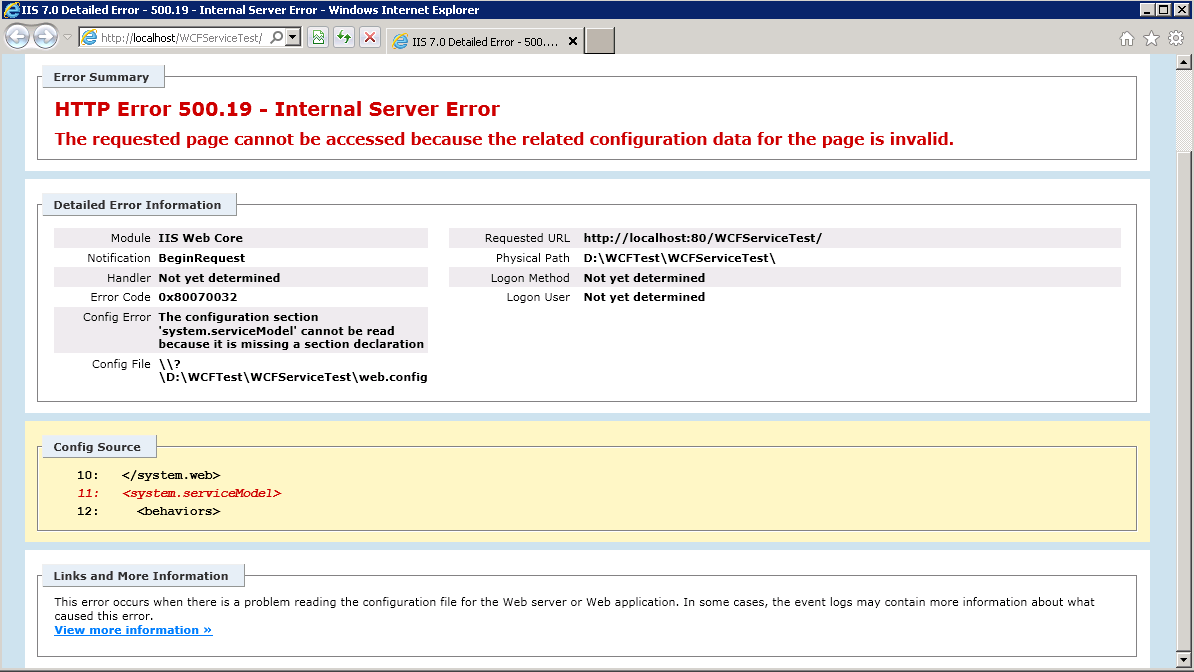The width and height of the screenshot is (1194, 672).
Task: Open Favorites with the star icon
Action: [x=1151, y=39]
